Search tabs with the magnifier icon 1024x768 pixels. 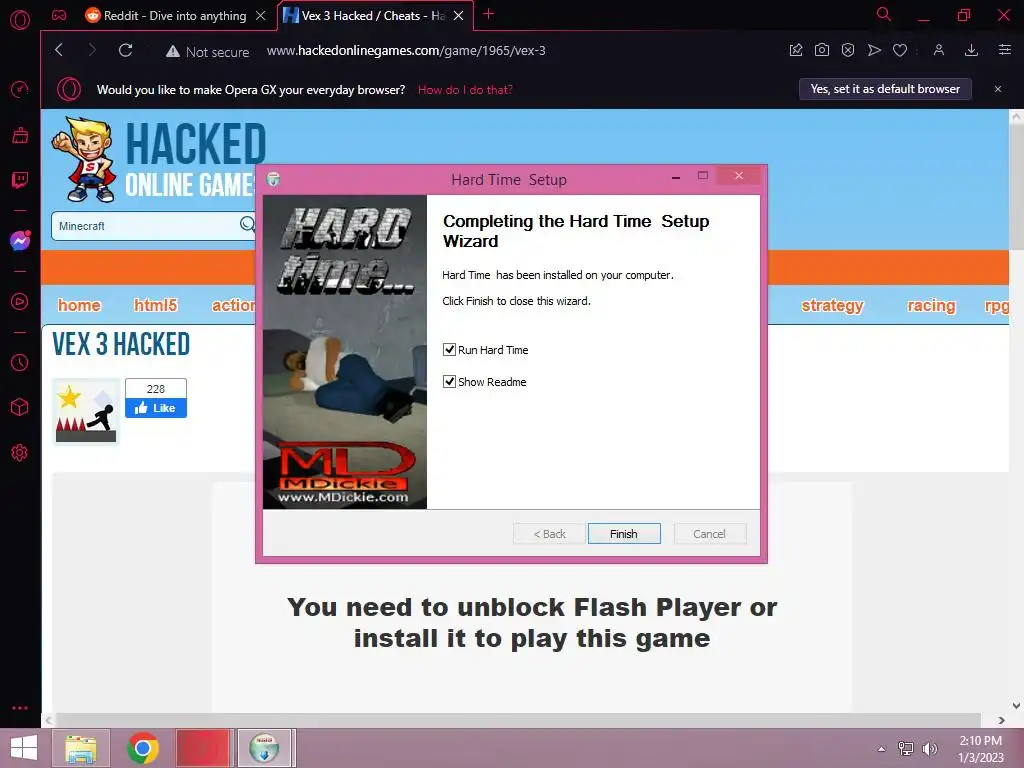(884, 14)
